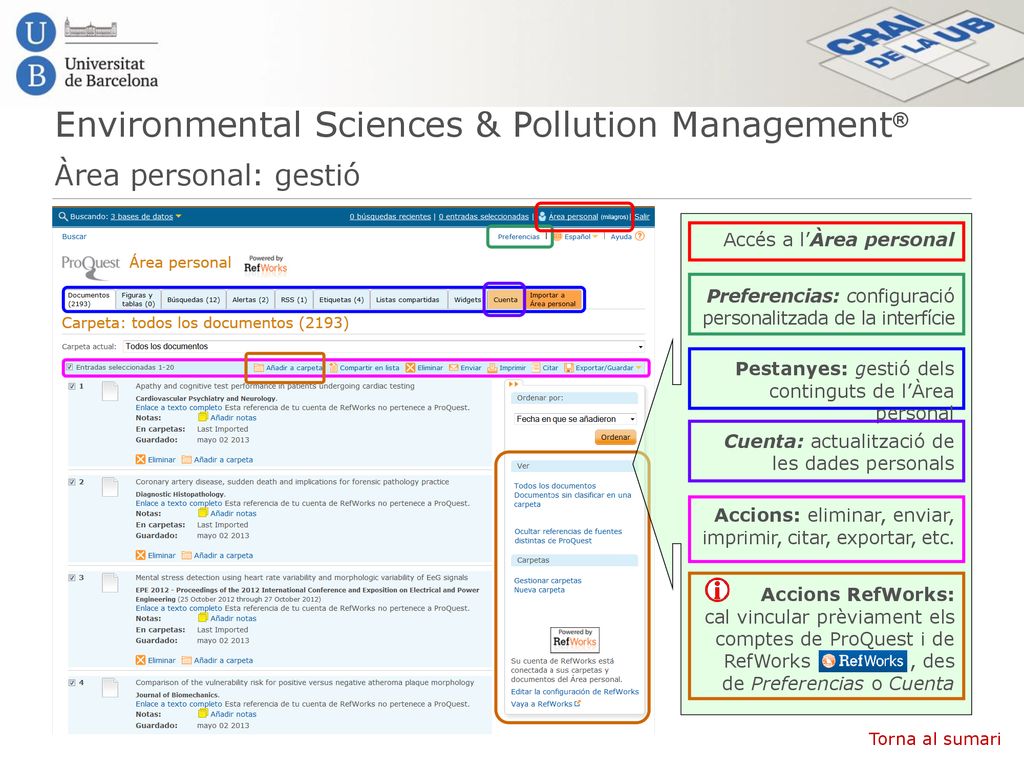Screen dimensions: 1024x768
Task: Click the globe icon before Español
Action: 558,236
